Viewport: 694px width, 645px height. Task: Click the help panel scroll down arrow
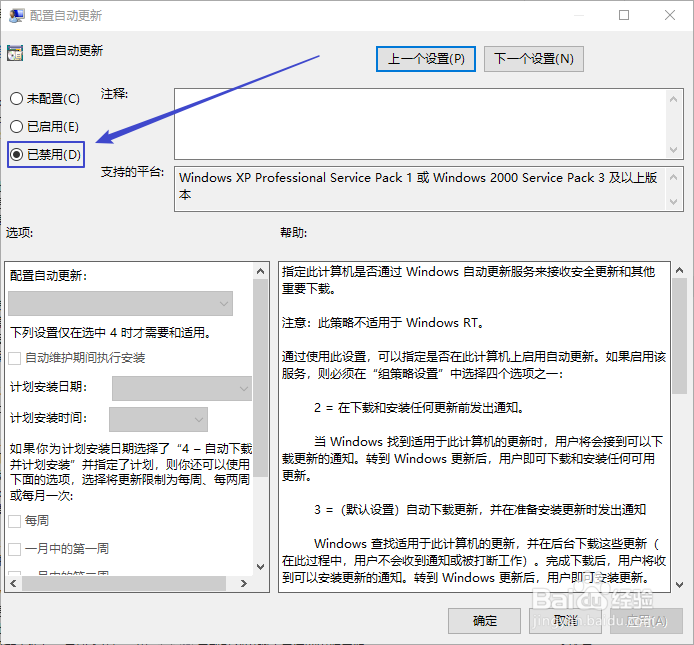click(x=679, y=585)
